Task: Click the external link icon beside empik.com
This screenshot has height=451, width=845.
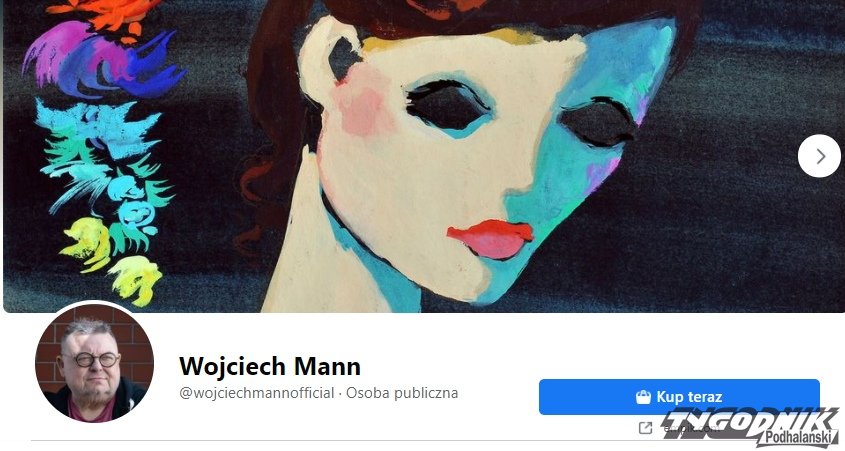Action: [645, 428]
